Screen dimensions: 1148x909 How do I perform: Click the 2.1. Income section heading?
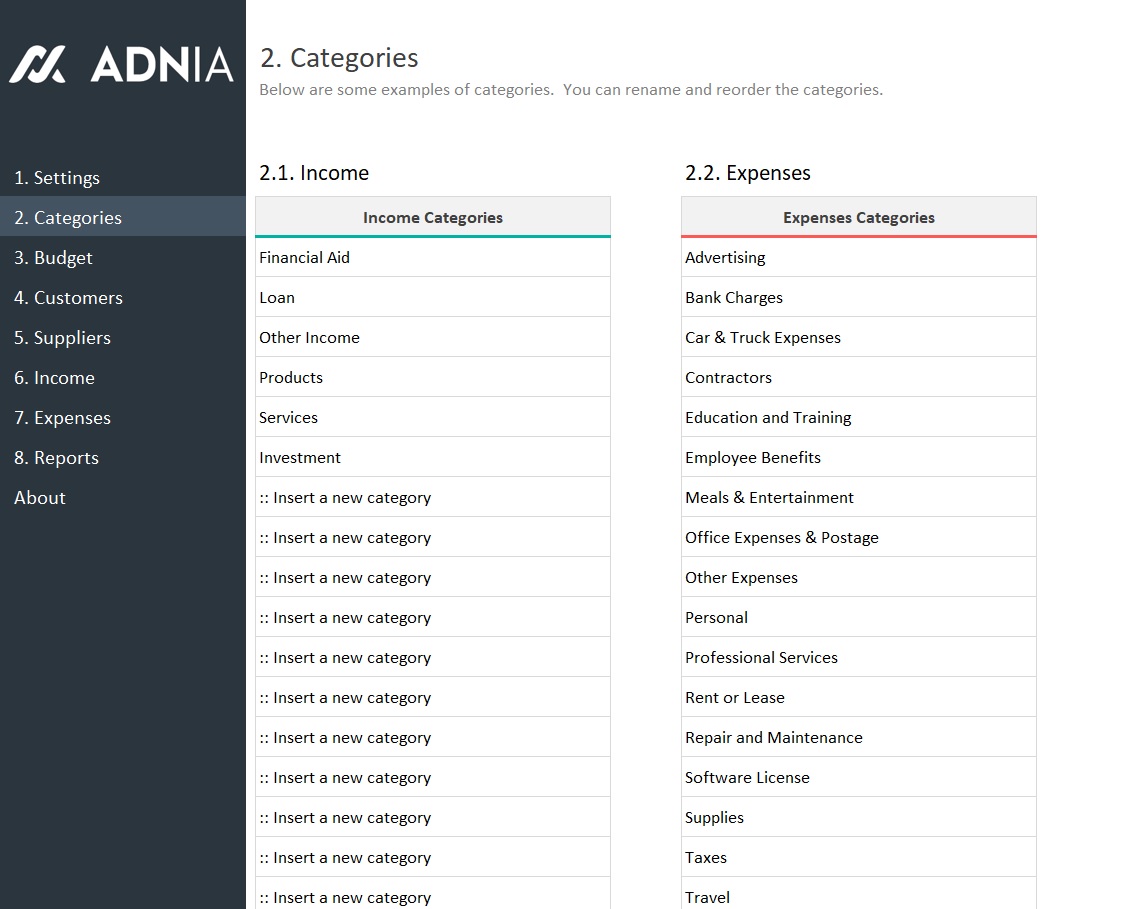pos(314,173)
